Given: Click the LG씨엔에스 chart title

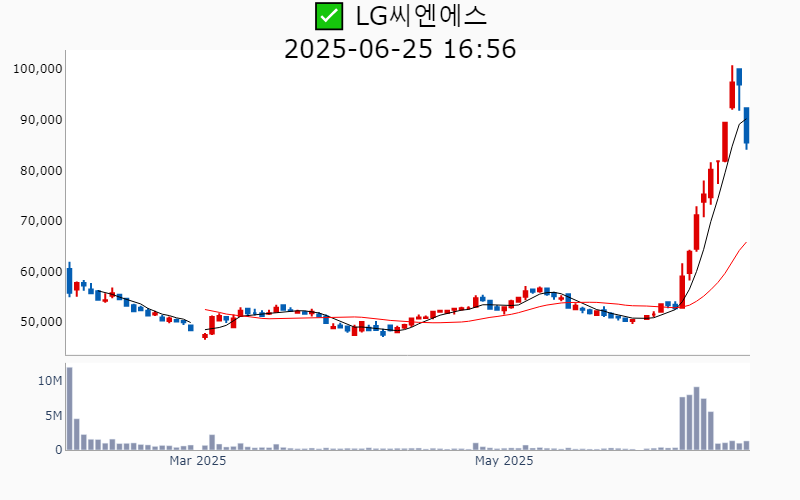Looking at the screenshot, I should tap(421, 16).
